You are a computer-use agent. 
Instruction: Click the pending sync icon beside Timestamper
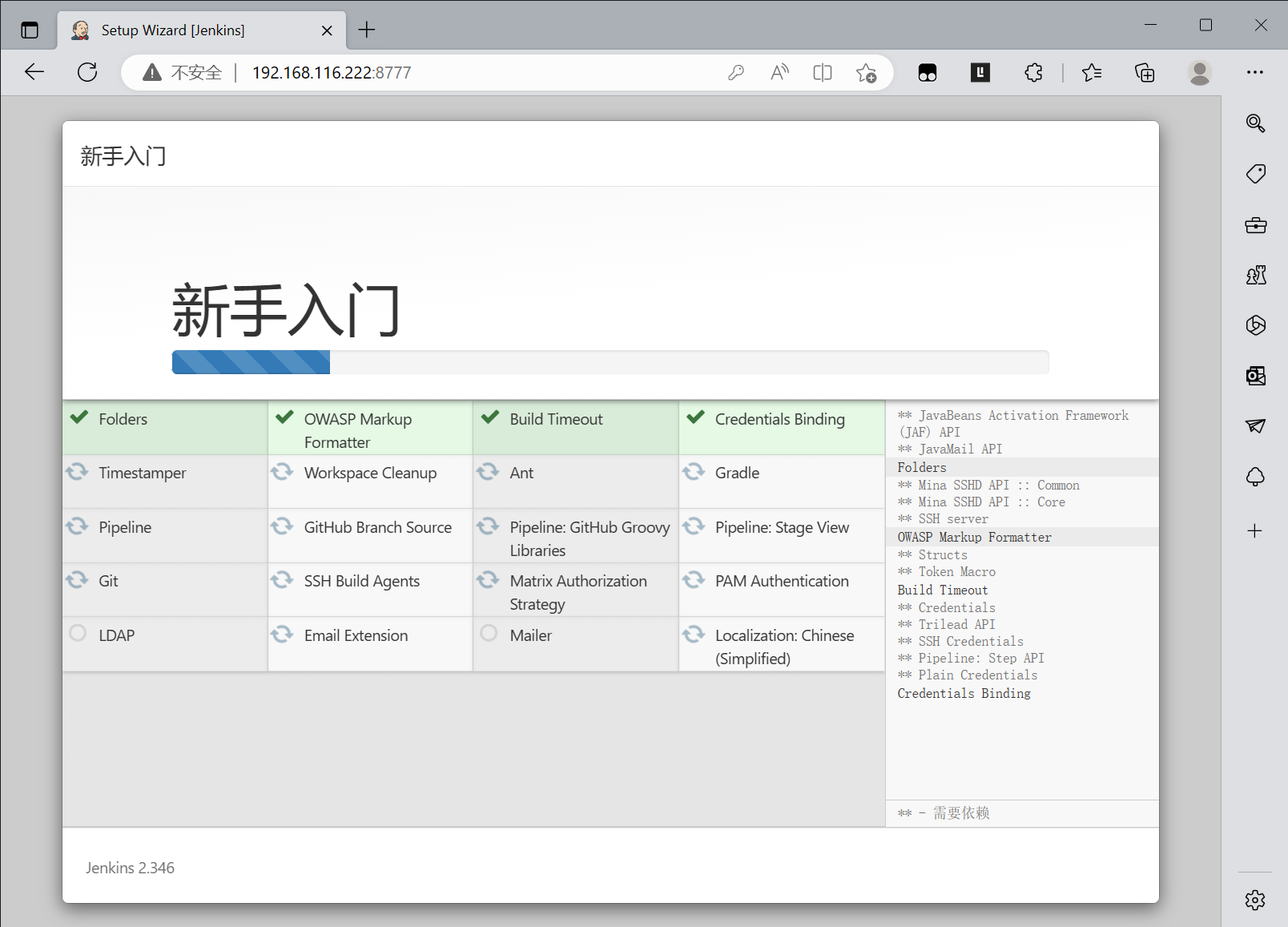[77, 471]
